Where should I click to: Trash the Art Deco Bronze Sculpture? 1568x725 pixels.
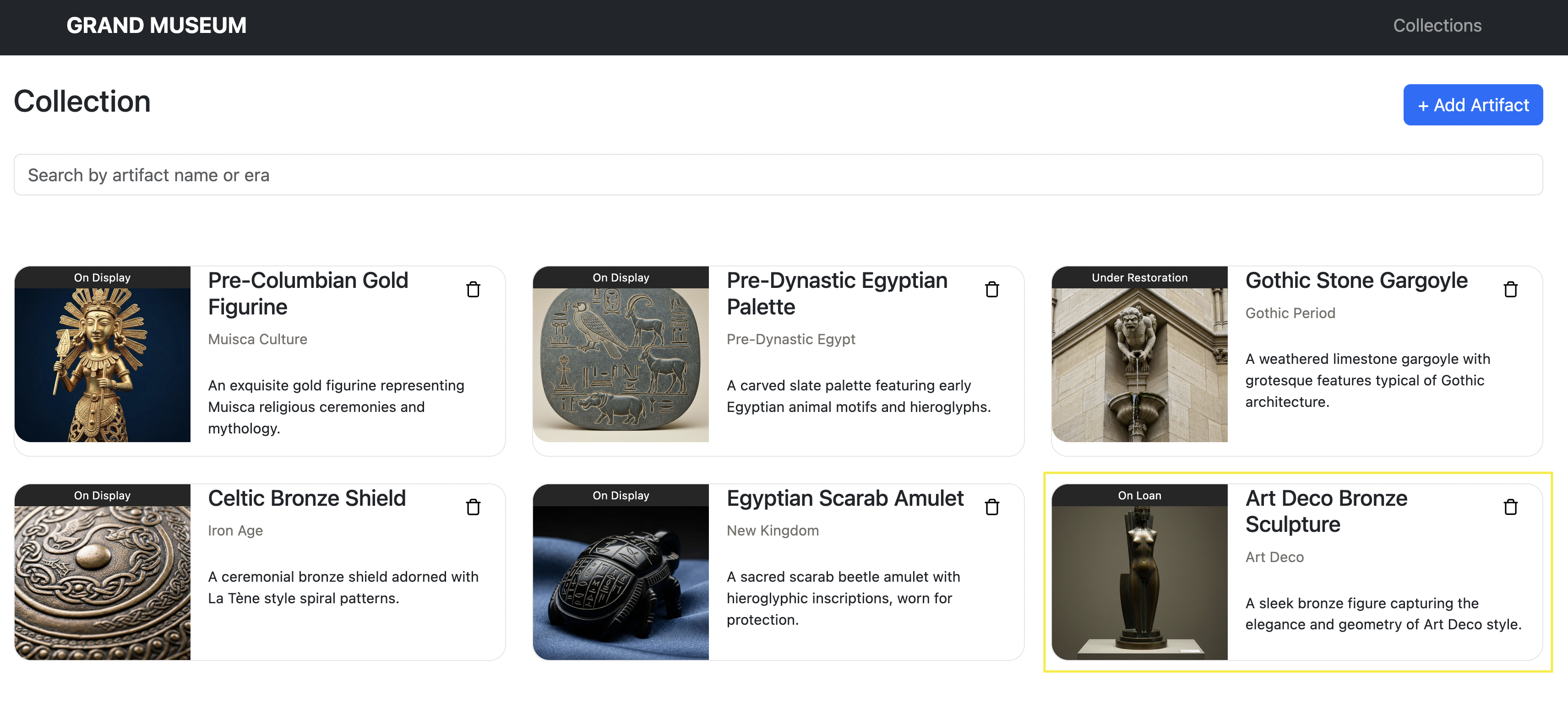coord(1510,507)
